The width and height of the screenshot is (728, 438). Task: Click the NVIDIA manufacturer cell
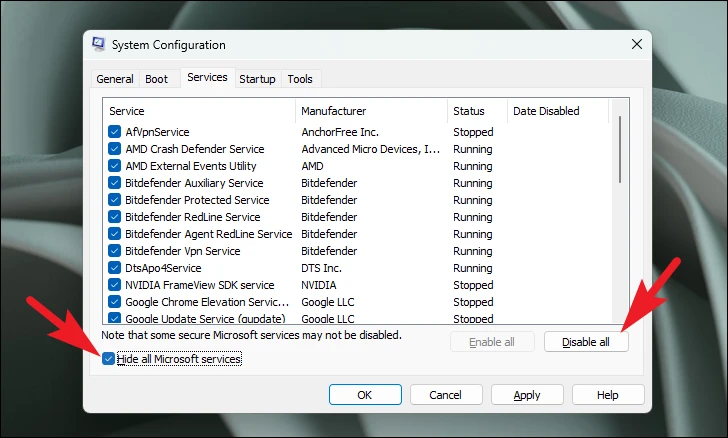coord(318,285)
